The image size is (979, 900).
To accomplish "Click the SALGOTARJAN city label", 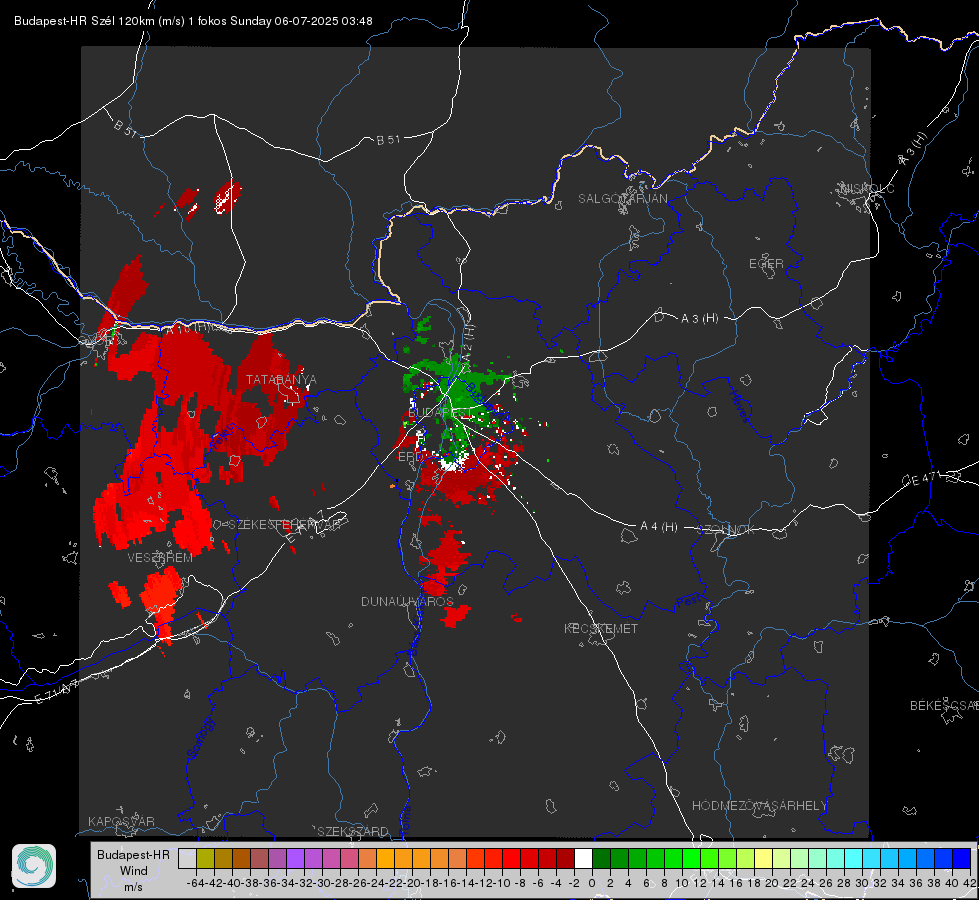I will pos(622,199).
